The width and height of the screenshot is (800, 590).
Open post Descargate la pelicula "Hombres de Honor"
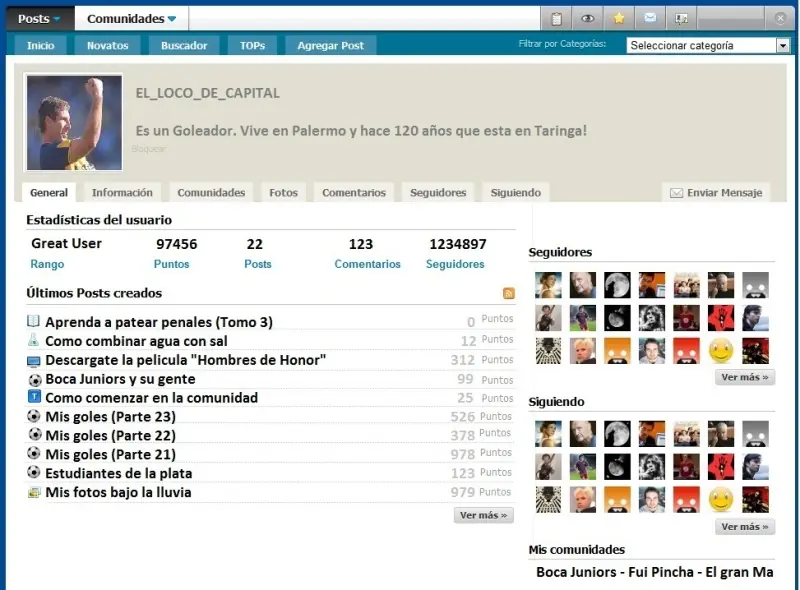point(186,360)
